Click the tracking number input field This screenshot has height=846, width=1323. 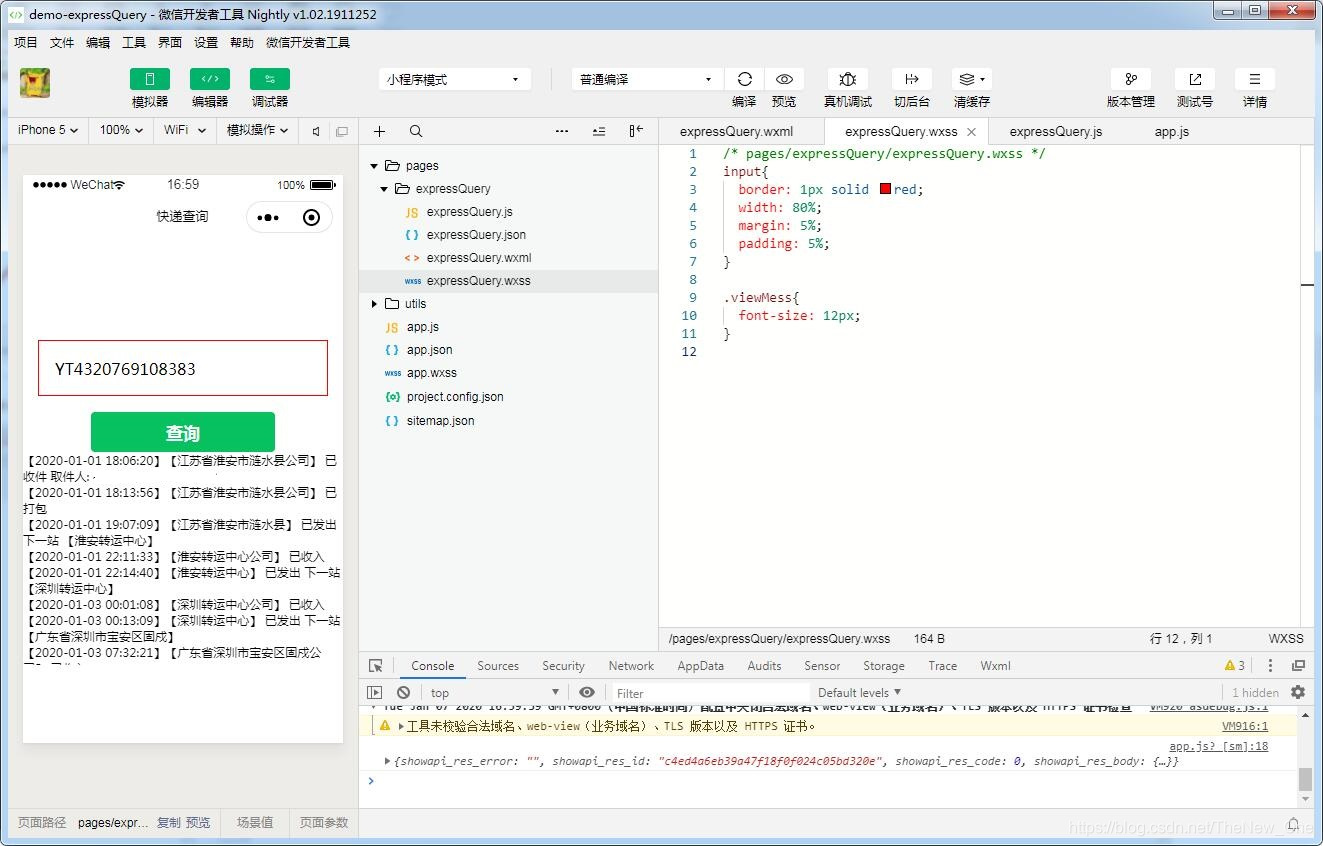pyautogui.click(x=183, y=368)
